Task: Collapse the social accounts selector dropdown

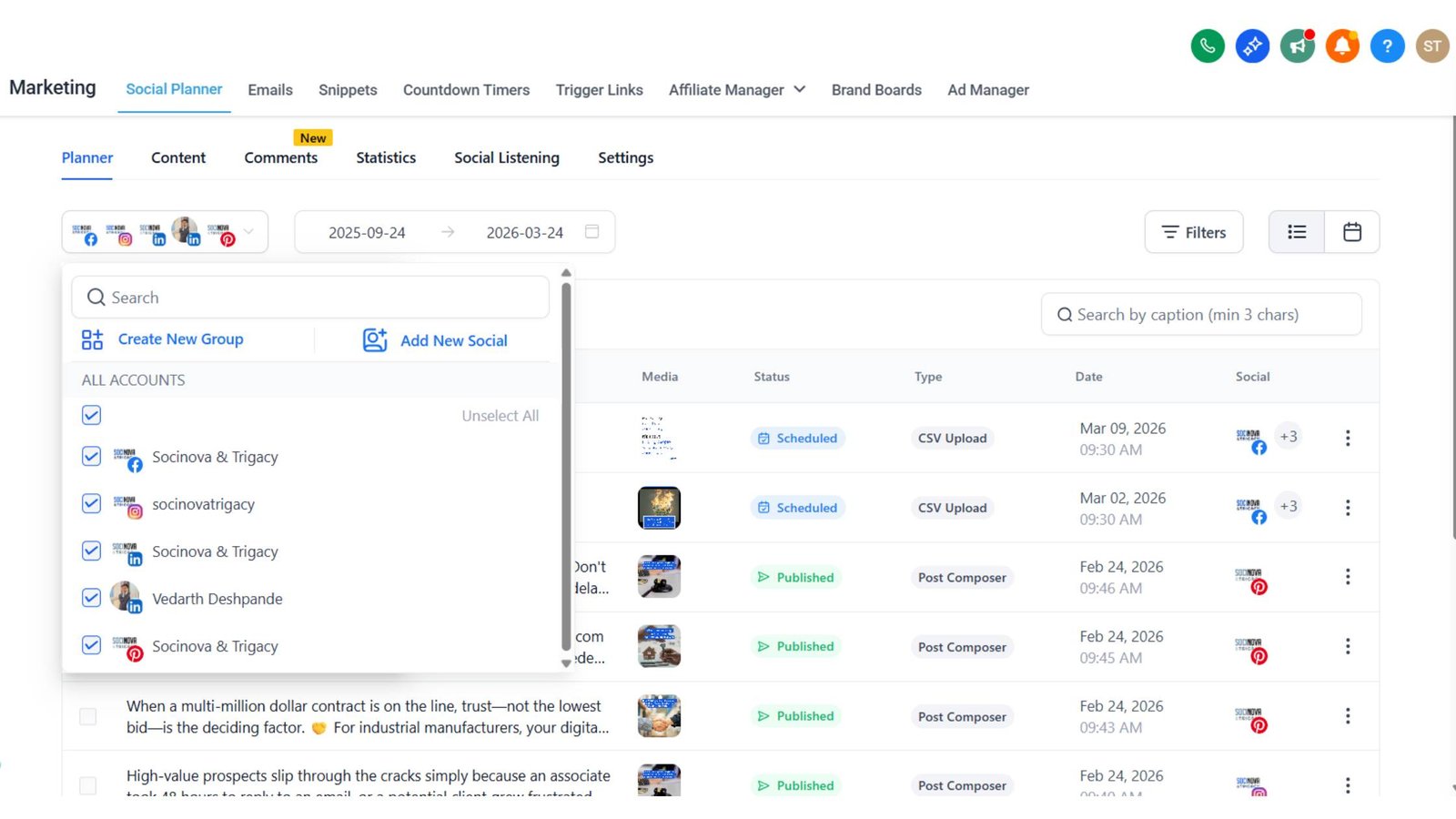Action: (x=248, y=232)
